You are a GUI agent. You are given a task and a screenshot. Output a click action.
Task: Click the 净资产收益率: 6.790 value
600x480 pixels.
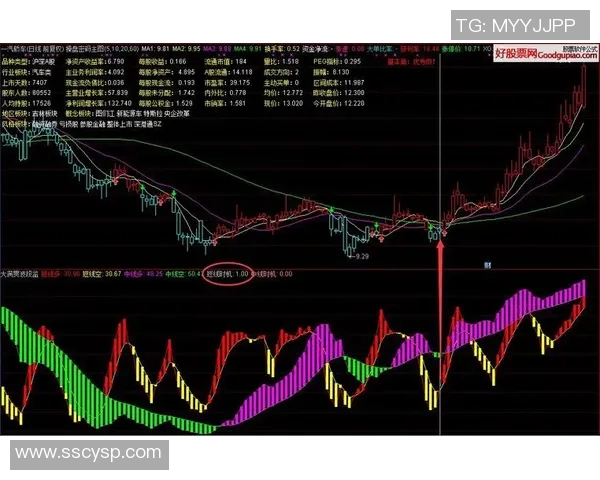coord(95,62)
